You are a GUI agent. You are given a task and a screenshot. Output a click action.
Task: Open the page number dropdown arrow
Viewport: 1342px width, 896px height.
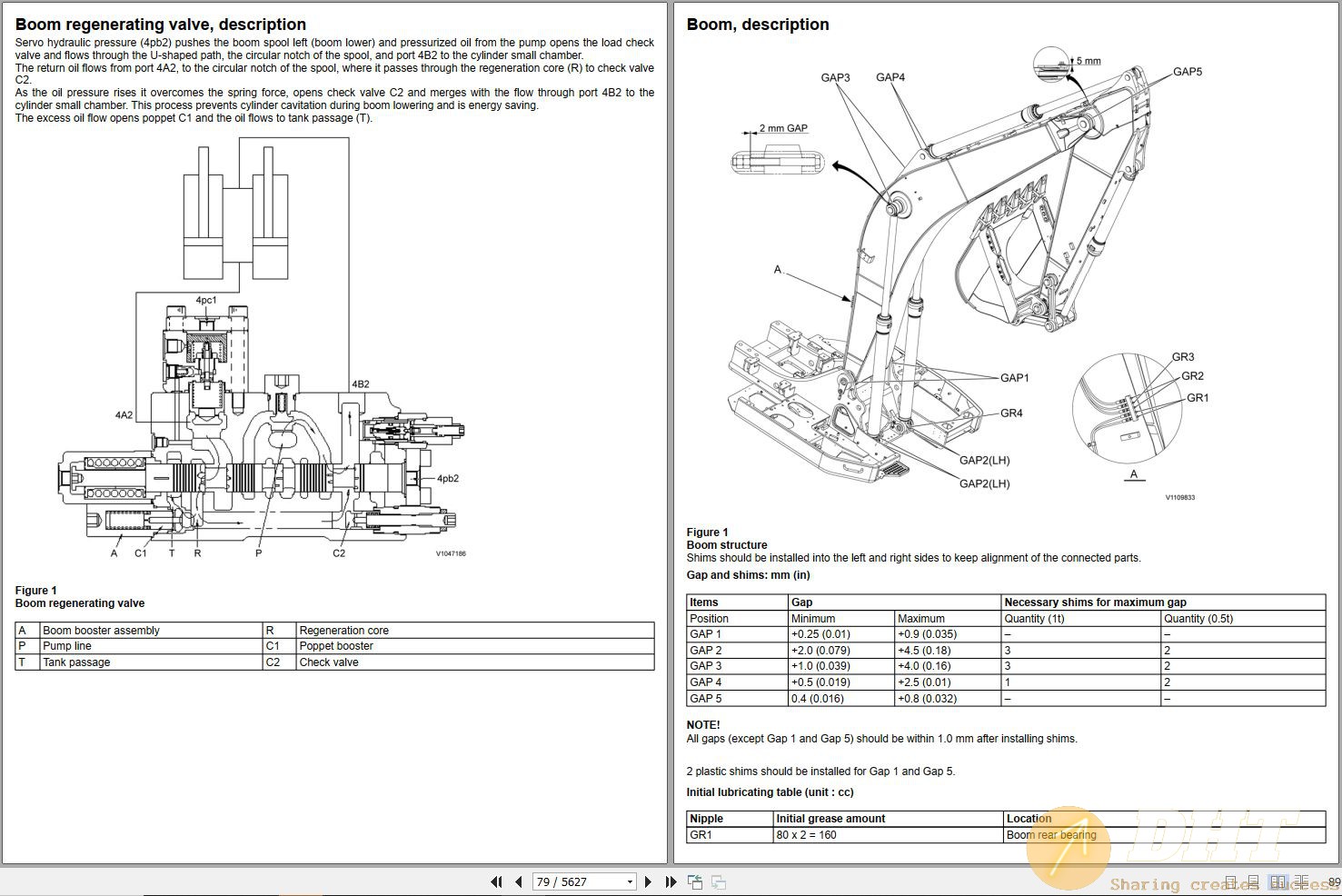tap(630, 882)
